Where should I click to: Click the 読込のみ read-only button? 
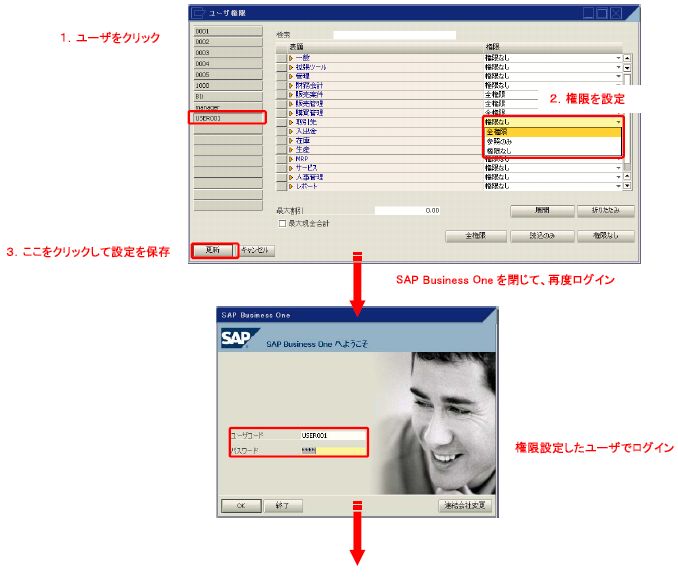542,236
